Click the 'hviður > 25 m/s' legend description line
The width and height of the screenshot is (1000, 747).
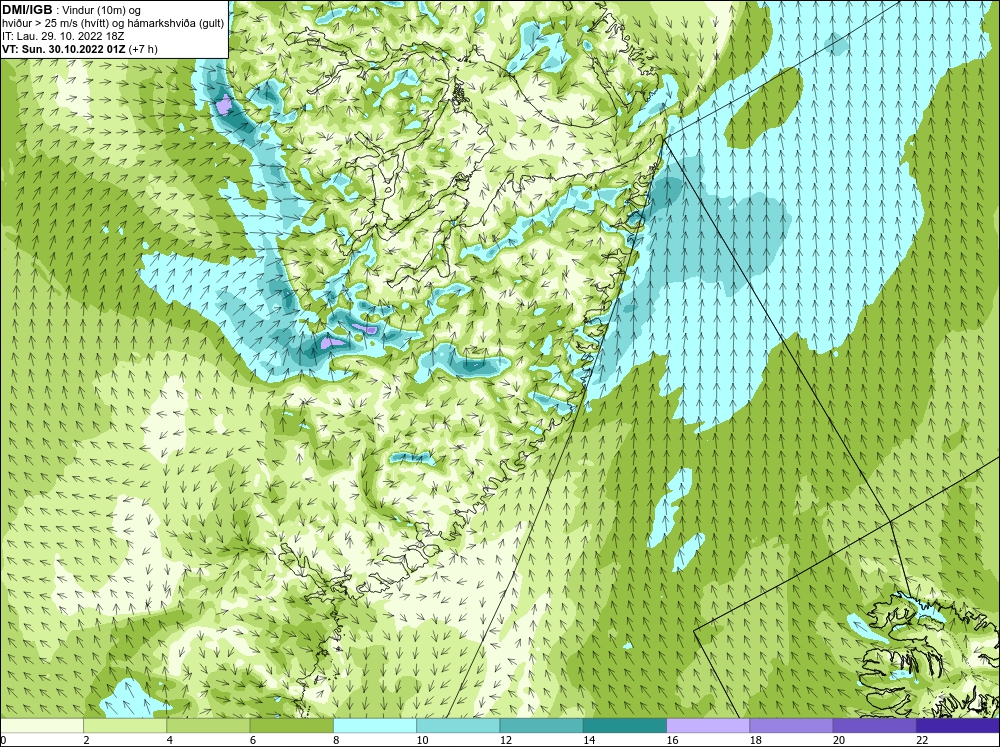tap(113, 23)
